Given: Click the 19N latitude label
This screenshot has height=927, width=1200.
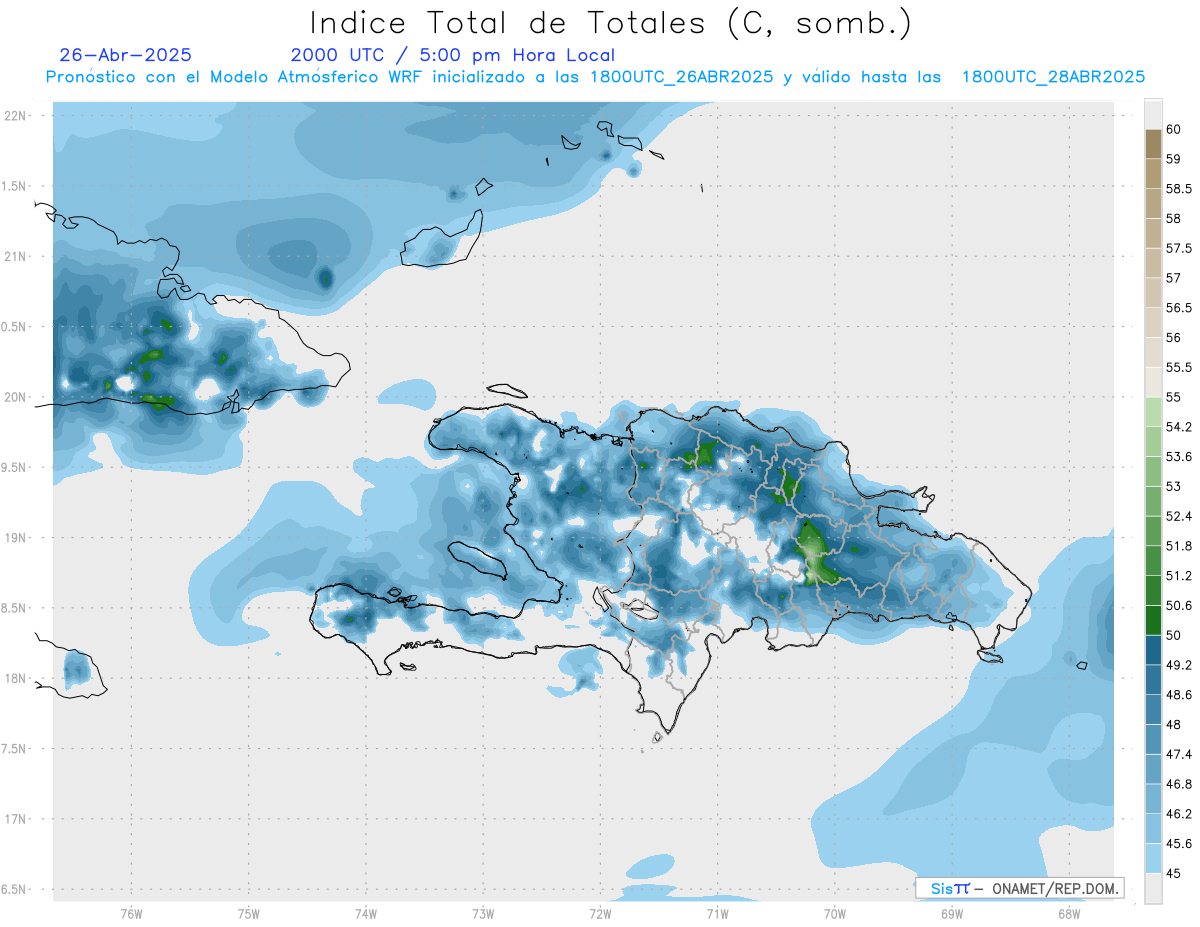Looking at the screenshot, I should point(16,538).
